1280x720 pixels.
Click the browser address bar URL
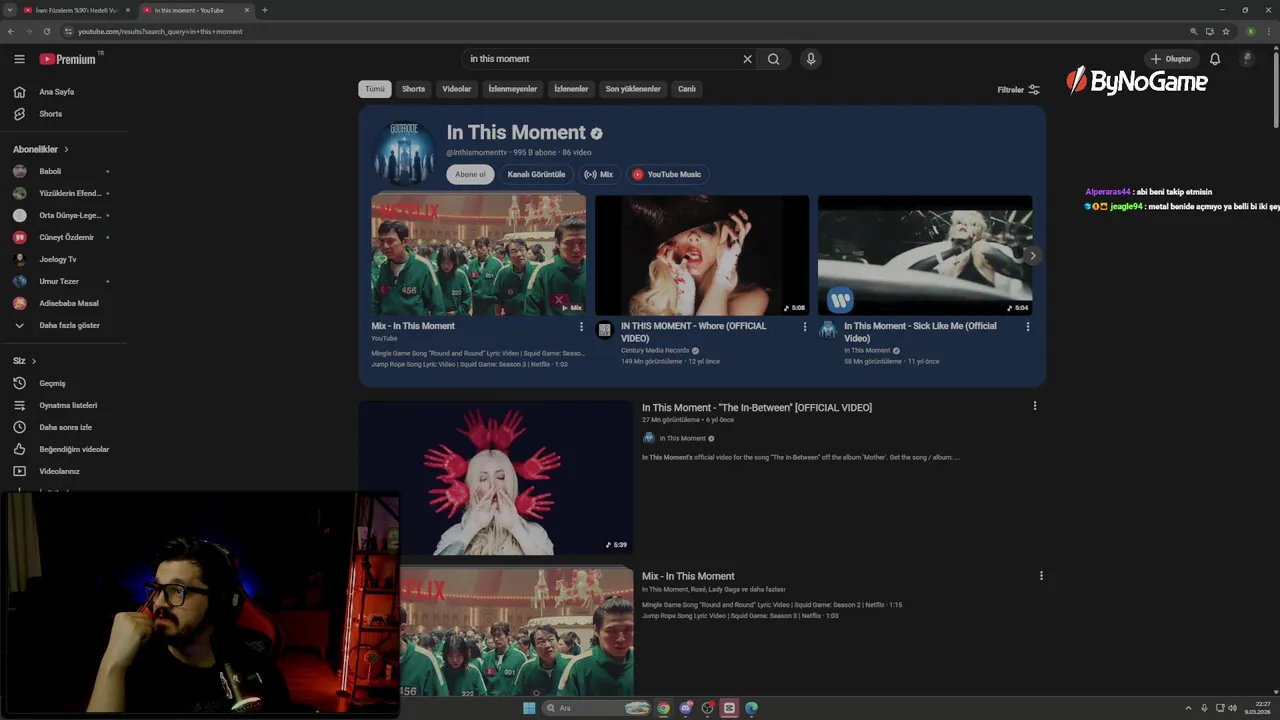[160, 31]
